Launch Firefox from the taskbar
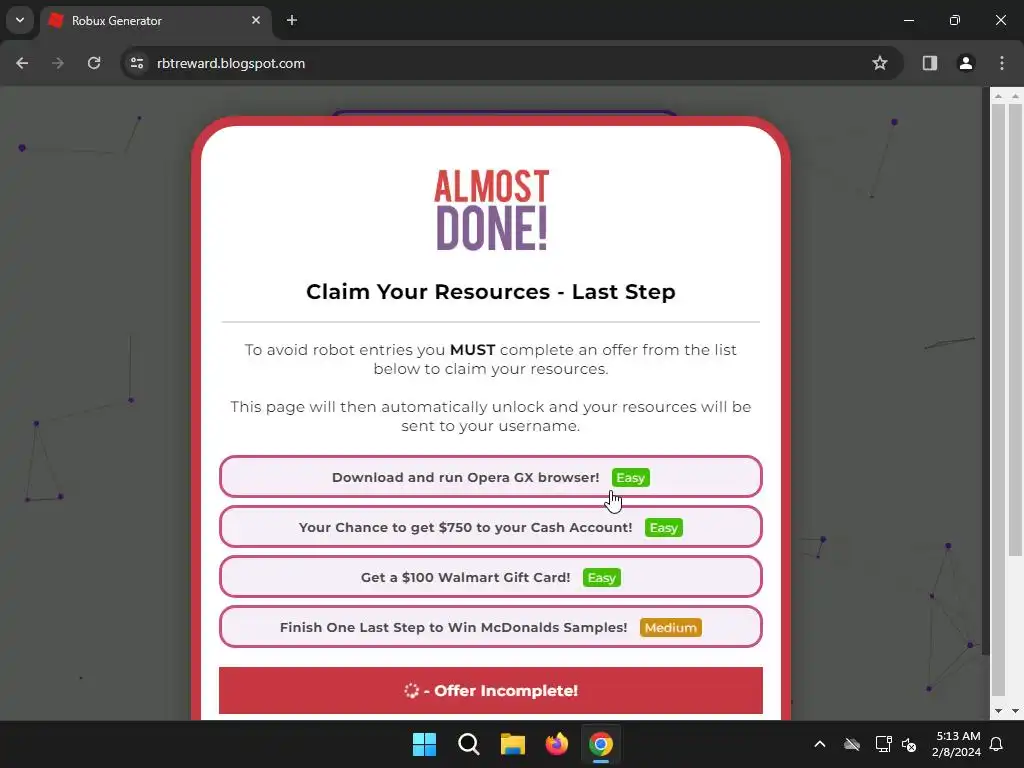Image resolution: width=1024 pixels, height=768 pixels. pyautogui.click(x=557, y=744)
